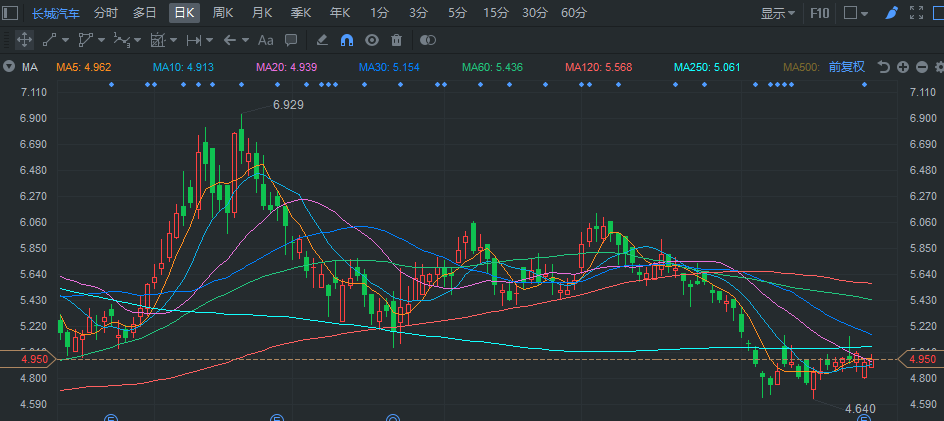
Task: Switch to the 5分 minute chart
Action: [x=457, y=13]
